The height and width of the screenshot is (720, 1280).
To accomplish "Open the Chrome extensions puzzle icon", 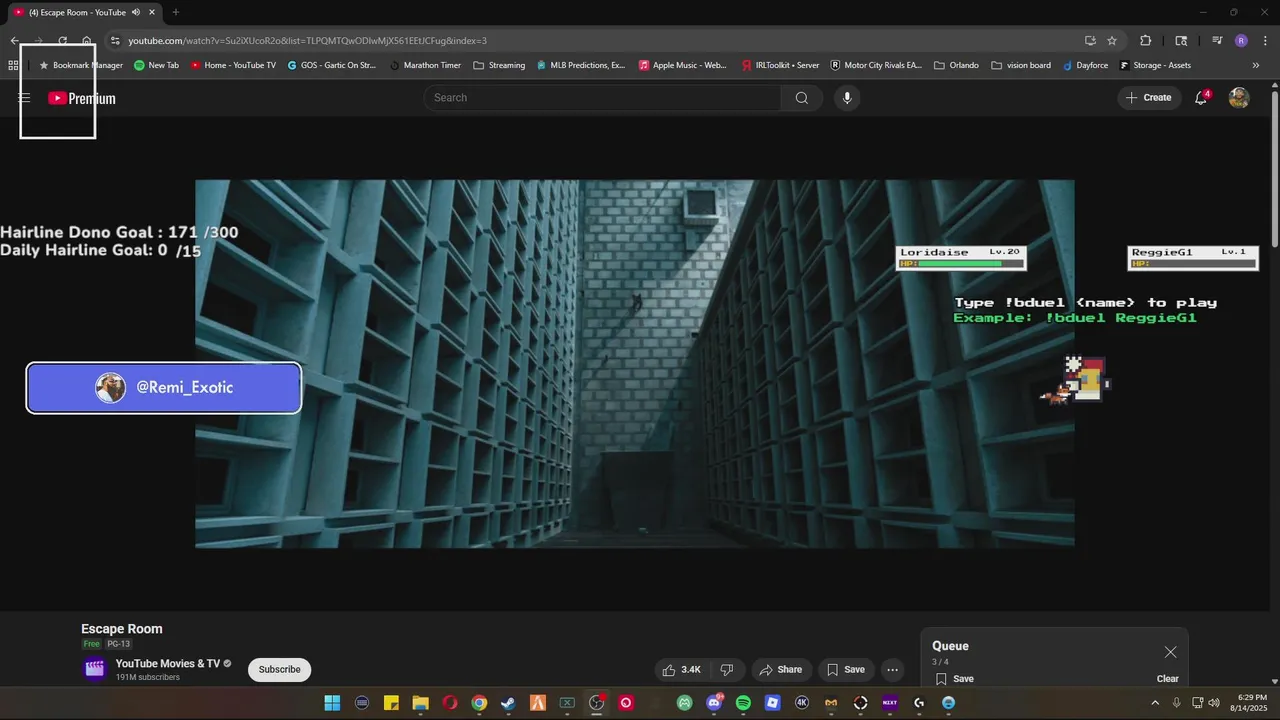I will point(1146,41).
